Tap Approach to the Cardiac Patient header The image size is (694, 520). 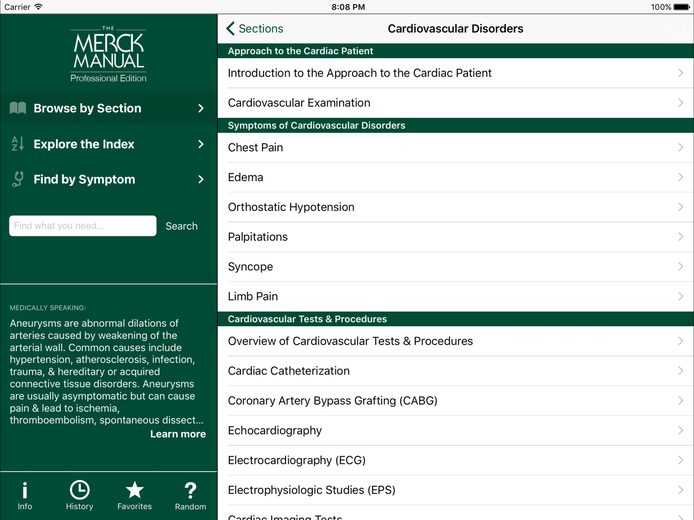tap(455, 51)
